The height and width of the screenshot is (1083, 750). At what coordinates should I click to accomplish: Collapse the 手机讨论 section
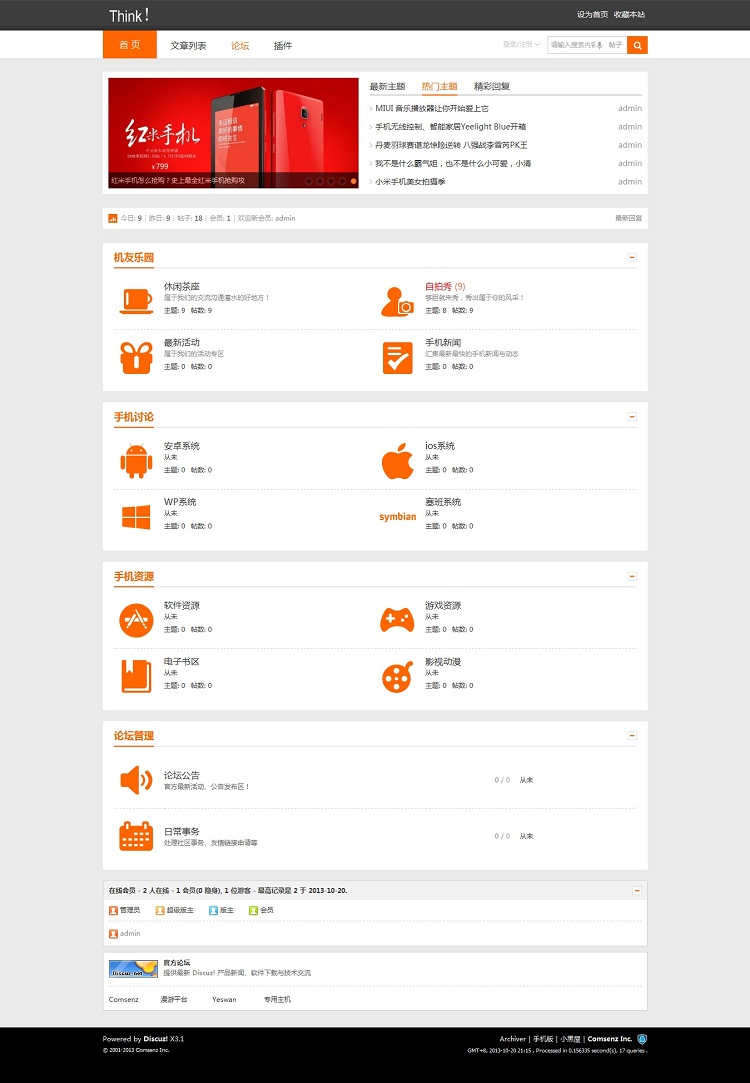(632, 417)
